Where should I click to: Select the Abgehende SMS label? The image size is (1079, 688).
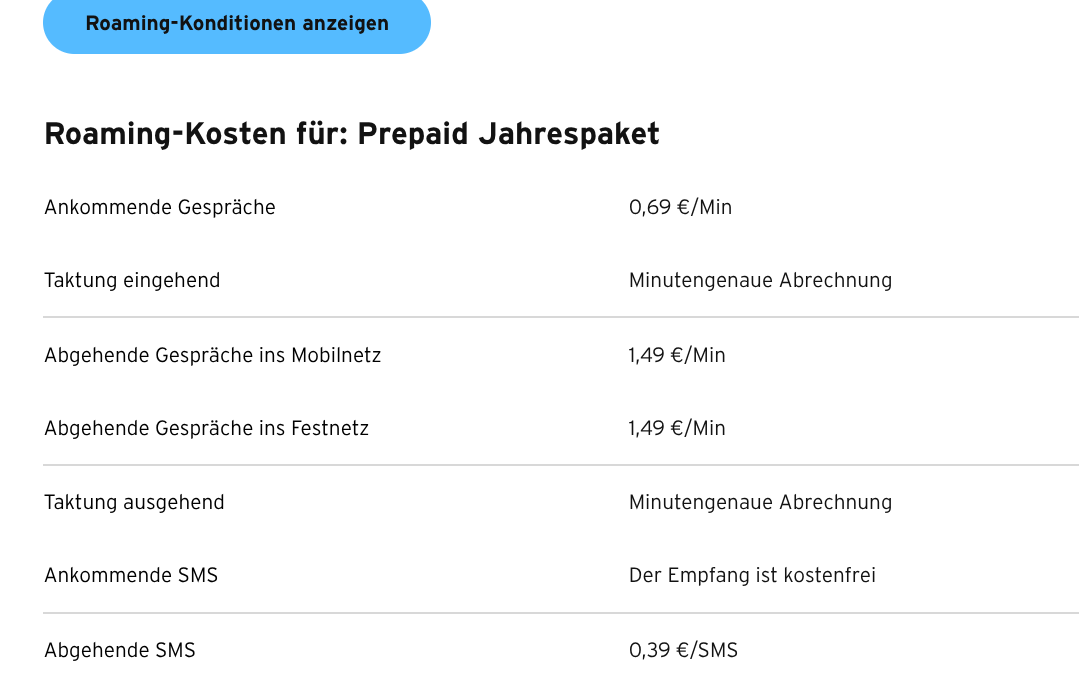coord(120,650)
